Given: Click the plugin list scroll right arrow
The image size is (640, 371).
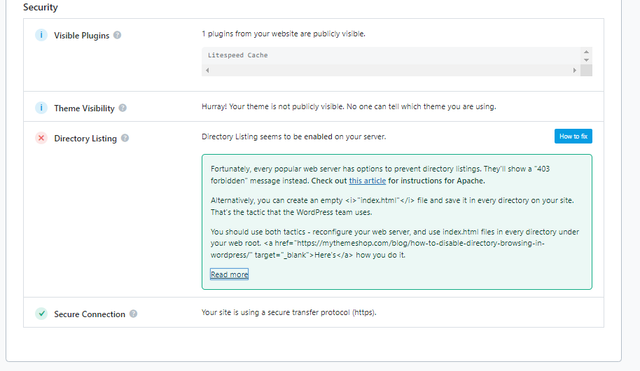Looking at the screenshot, I should pos(574,70).
